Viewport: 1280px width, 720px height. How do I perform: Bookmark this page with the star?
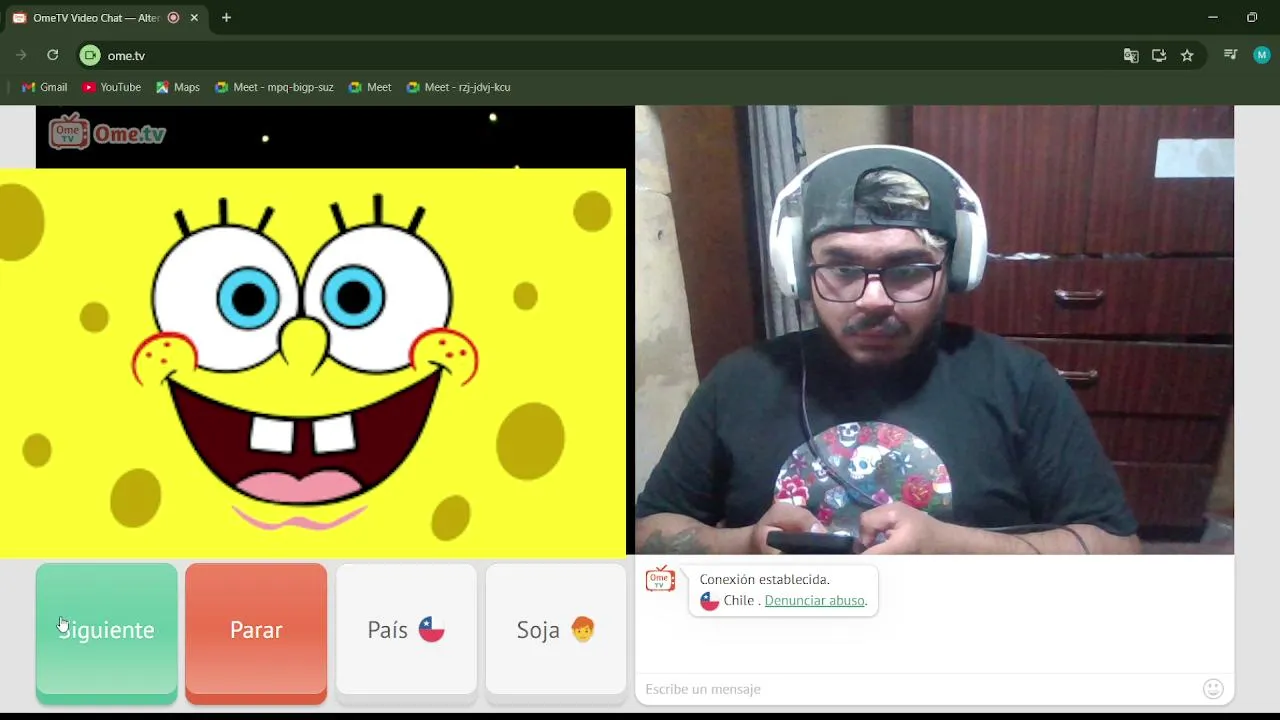click(x=1187, y=56)
